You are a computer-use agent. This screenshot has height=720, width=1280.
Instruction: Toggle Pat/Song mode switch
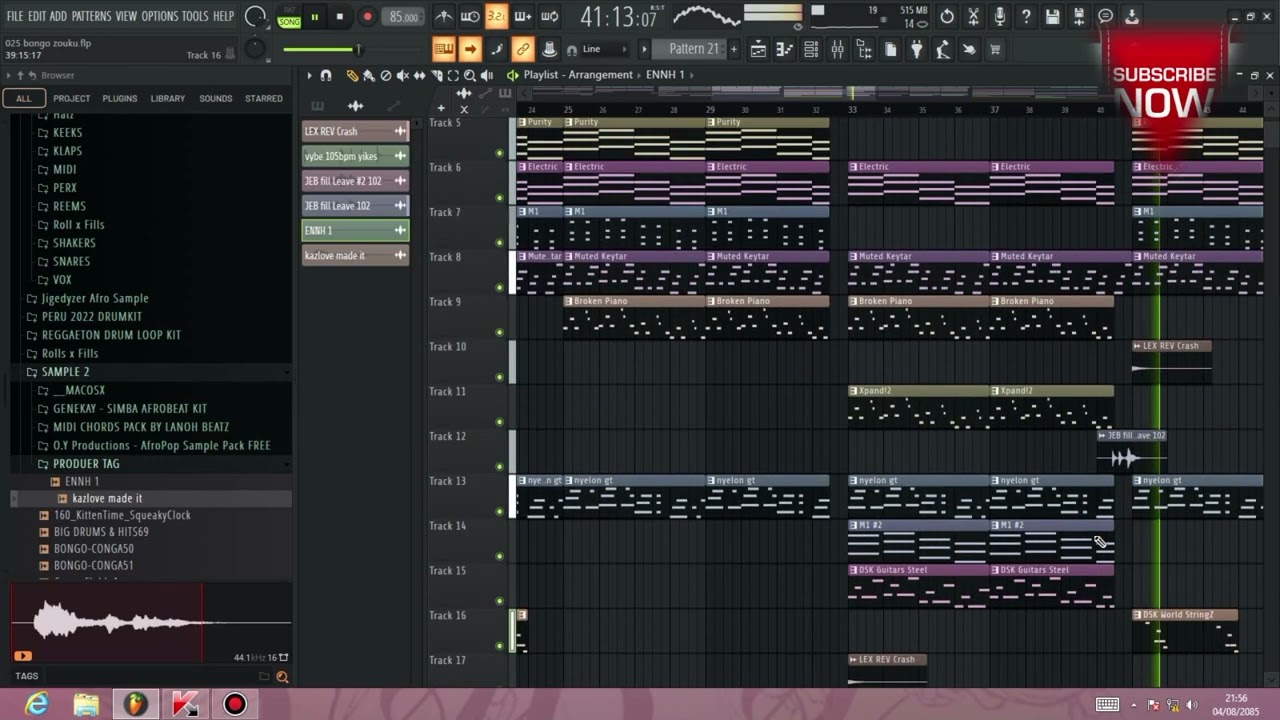click(289, 17)
